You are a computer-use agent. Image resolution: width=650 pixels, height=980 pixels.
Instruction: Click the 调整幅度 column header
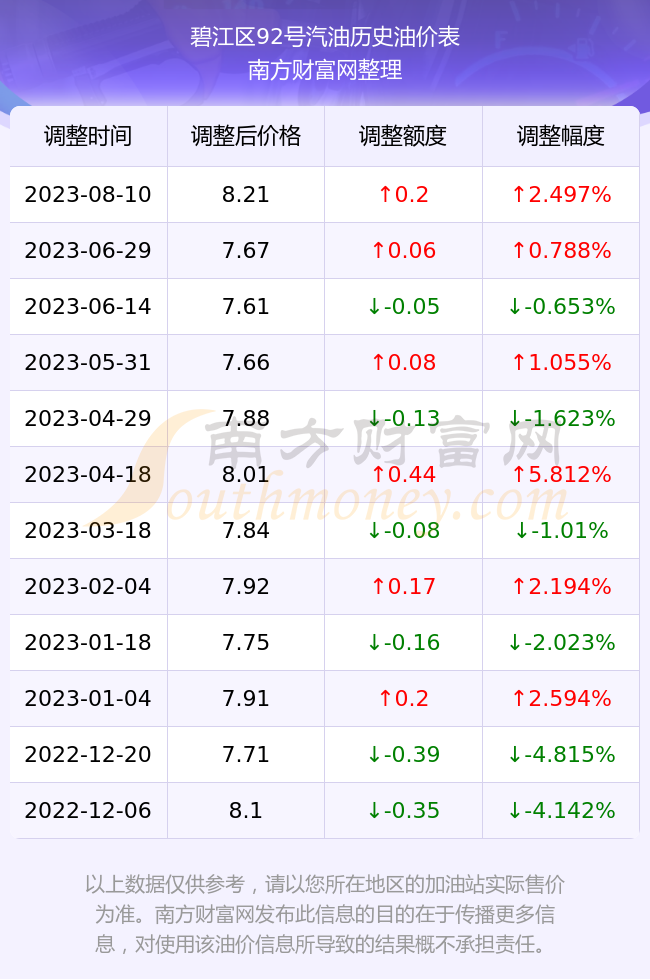(x=561, y=136)
